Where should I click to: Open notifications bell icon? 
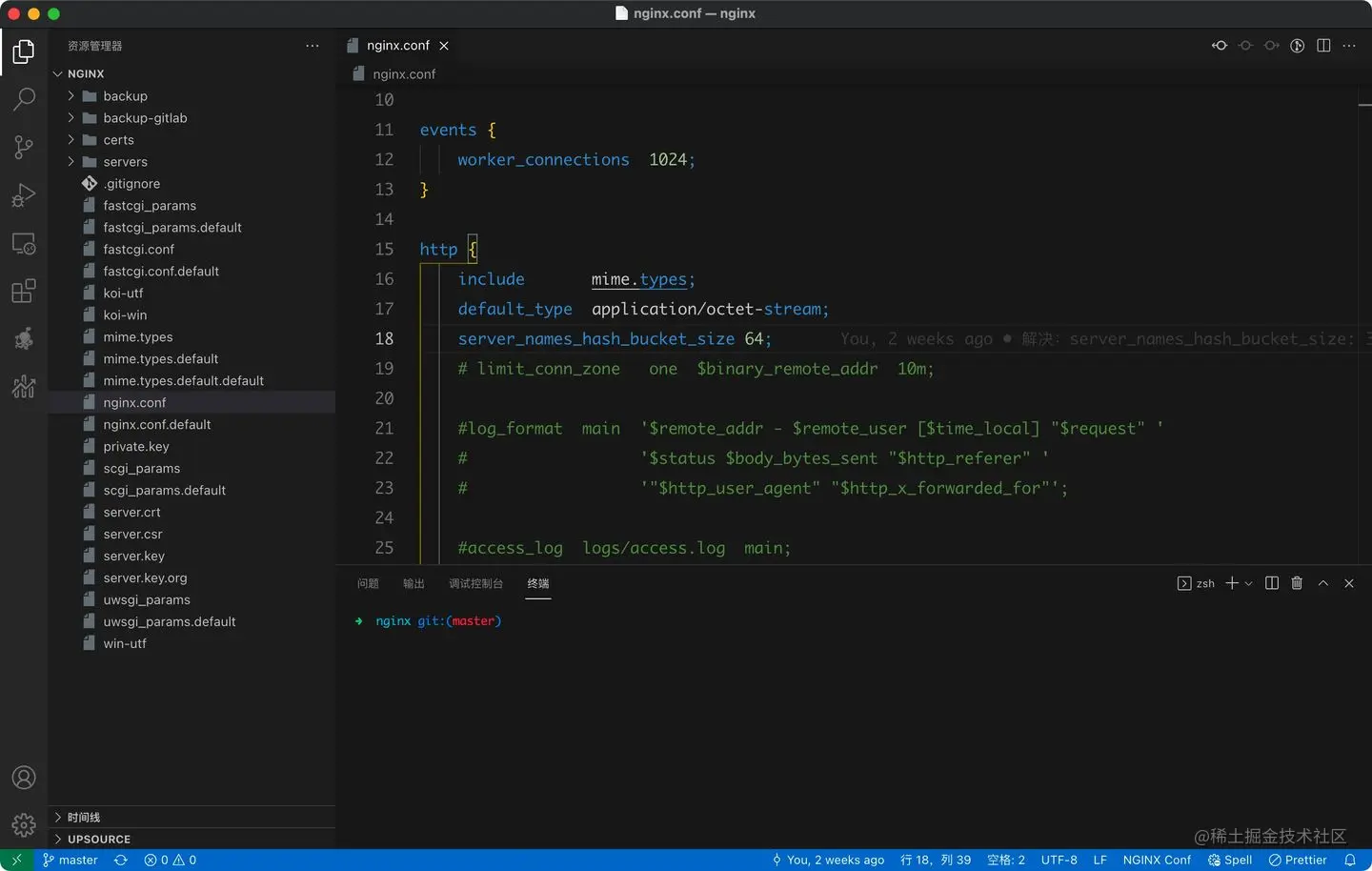(1350, 860)
